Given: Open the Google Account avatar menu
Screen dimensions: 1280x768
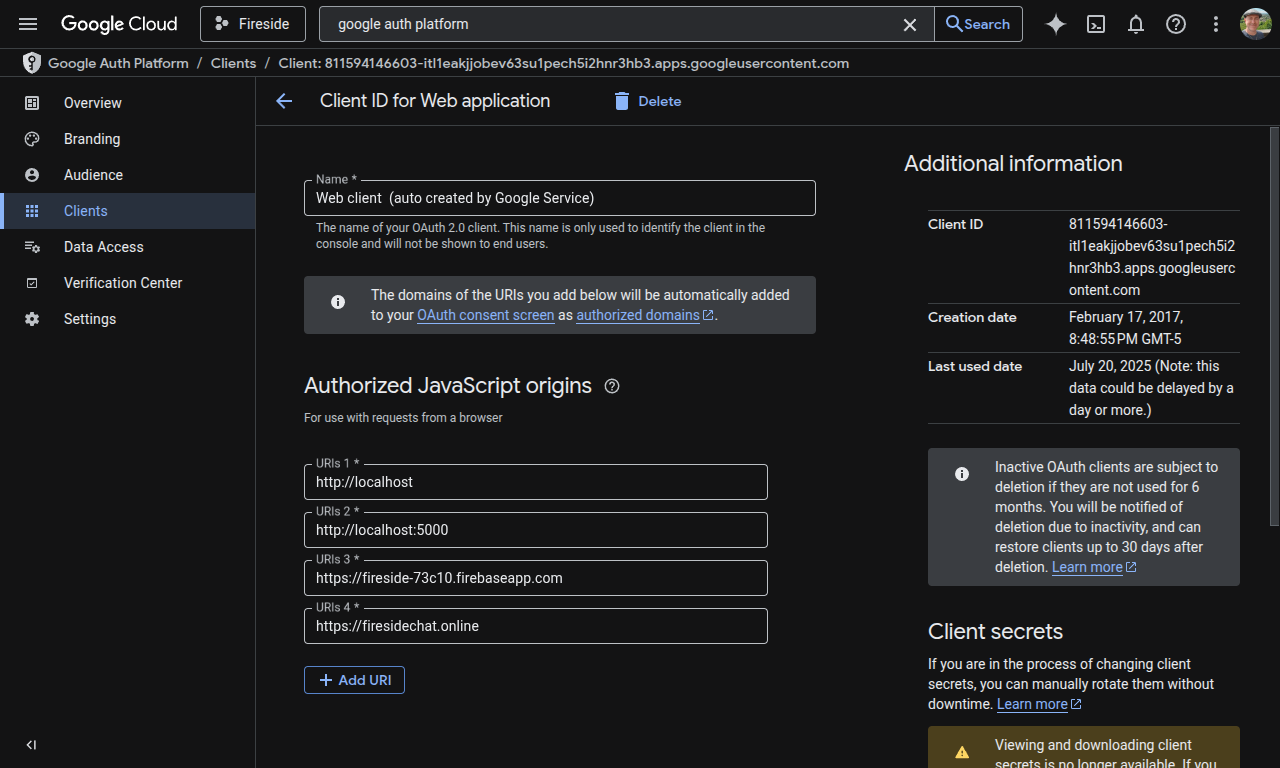Looking at the screenshot, I should 1255,24.
